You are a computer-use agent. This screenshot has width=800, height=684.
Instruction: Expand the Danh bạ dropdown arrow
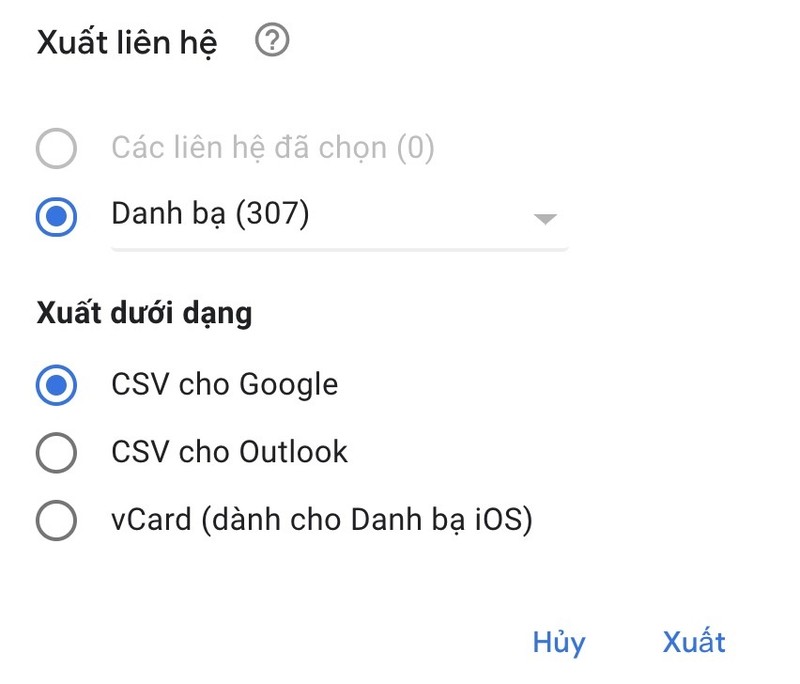(x=544, y=219)
